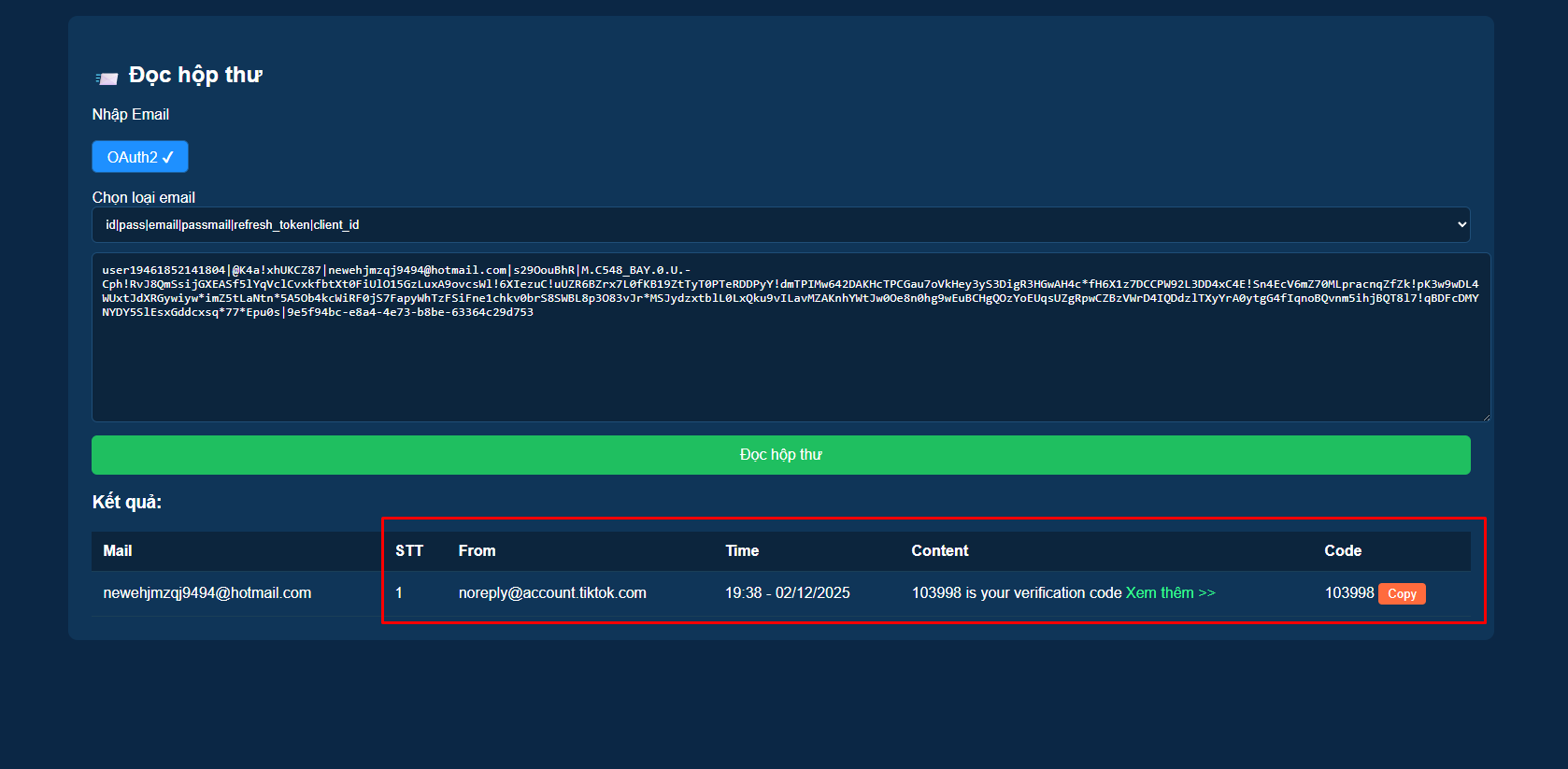The image size is (1568, 769).
Task: Select the newehjmzqj9494@hotmail.com result cell
Action: (x=207, y=593)
